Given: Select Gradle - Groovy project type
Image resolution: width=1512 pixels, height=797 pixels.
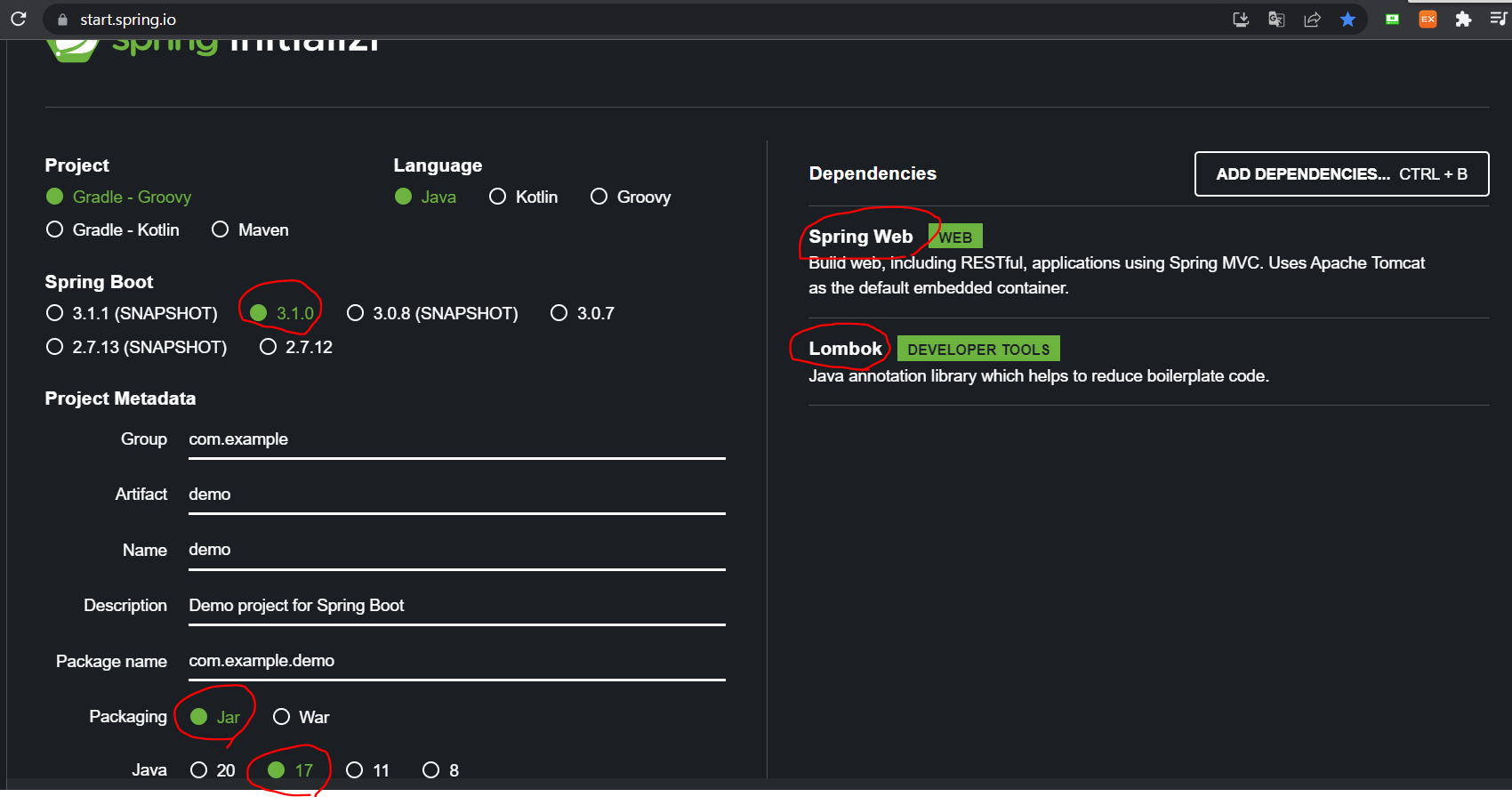Looking at the screenshot, I should click(118, 197).
